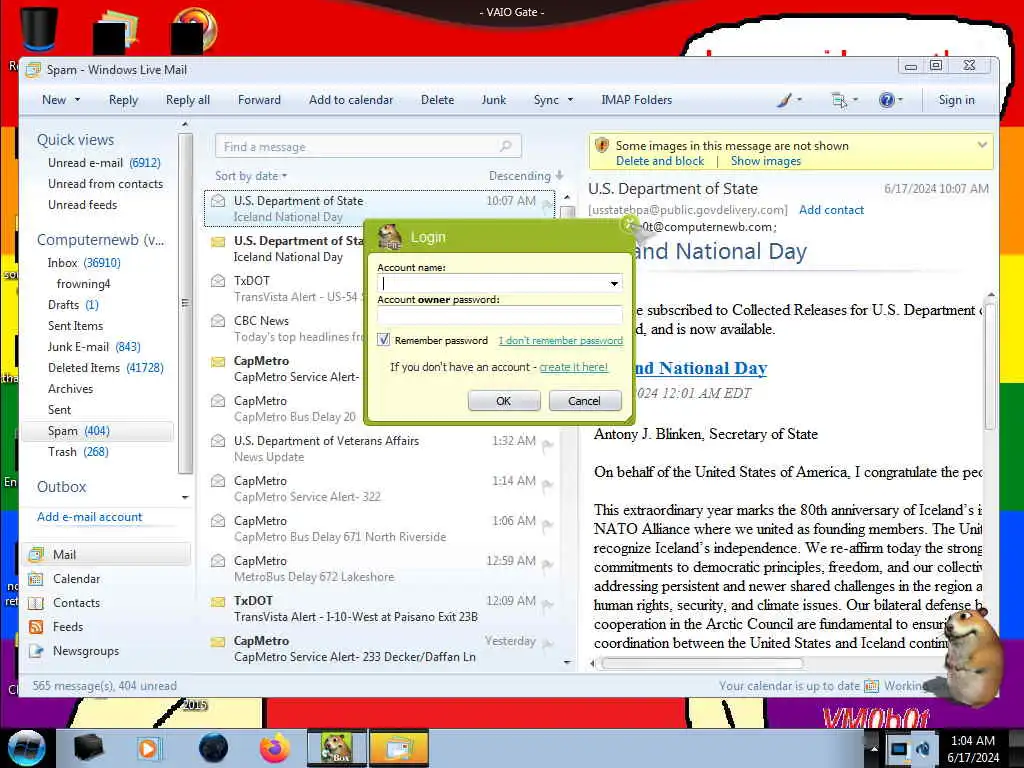Open Deleted Items folder
Image resolution: width=1024 pixels, height=768 pixels.
pos(105,368)
